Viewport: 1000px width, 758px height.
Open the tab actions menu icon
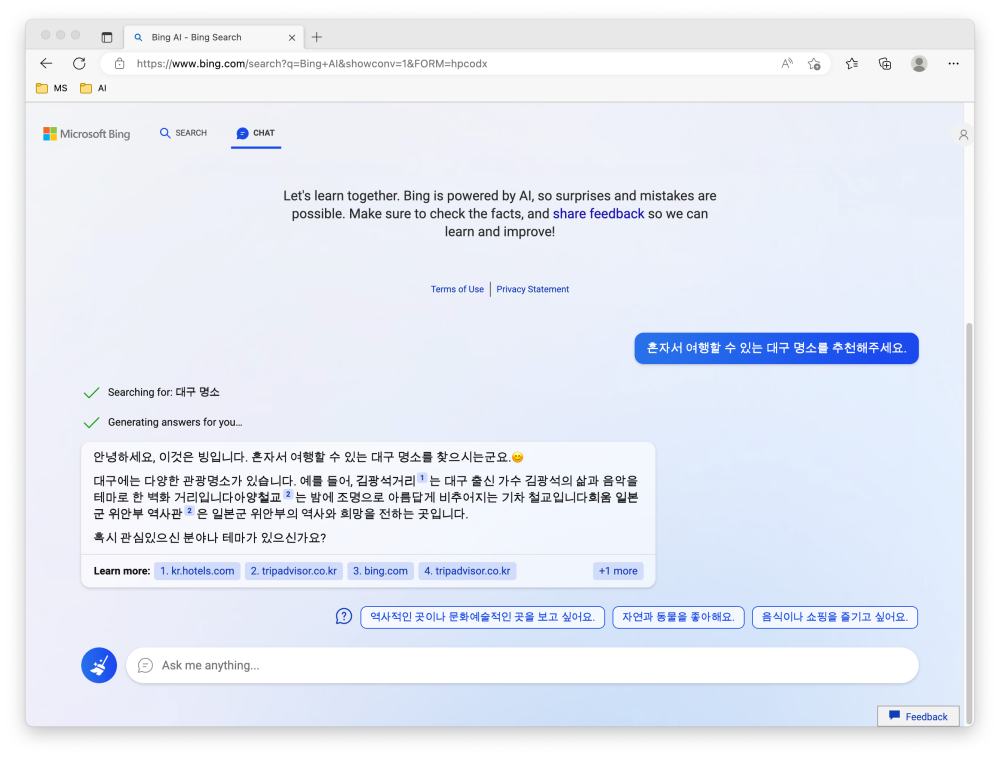tap(107, 37)
